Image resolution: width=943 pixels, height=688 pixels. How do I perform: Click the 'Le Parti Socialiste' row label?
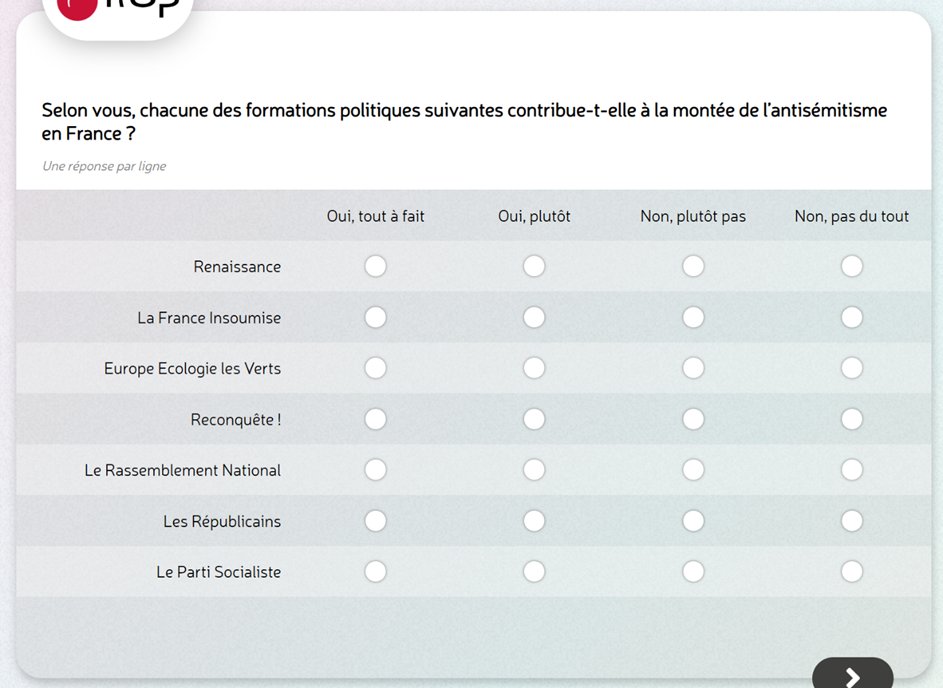[219, 572]
